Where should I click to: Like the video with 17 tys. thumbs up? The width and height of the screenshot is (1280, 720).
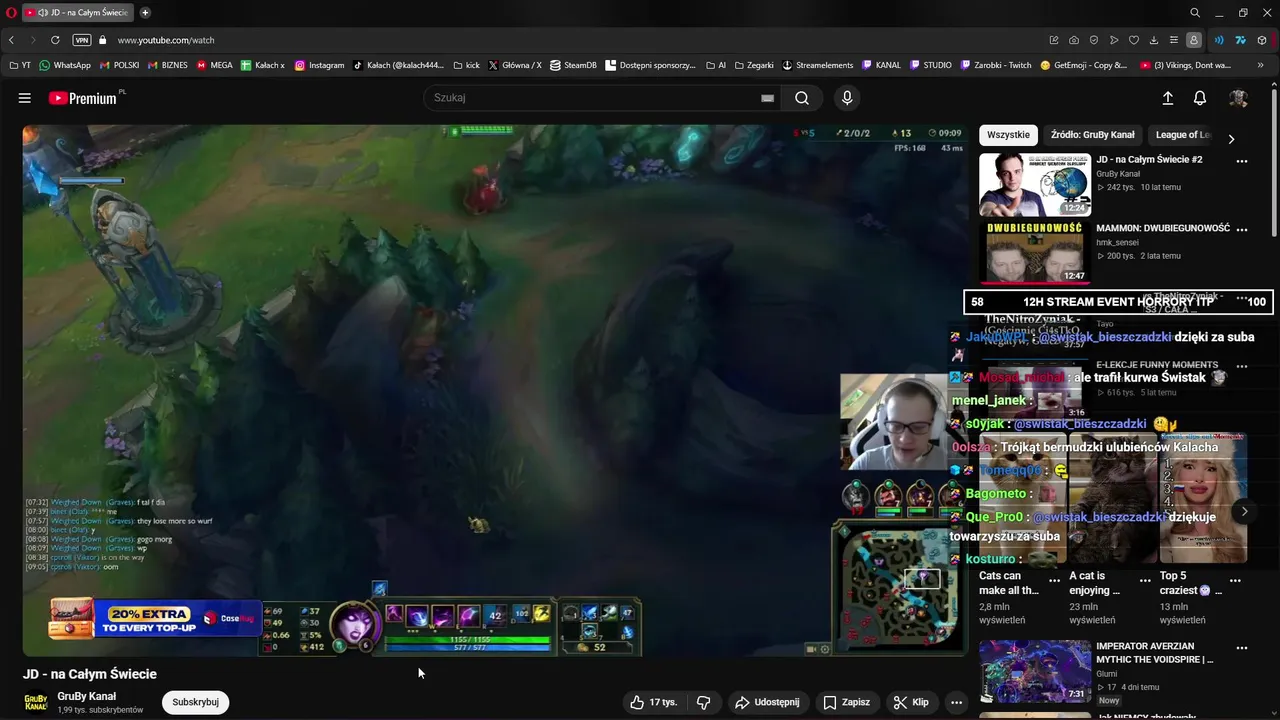pos(653,702)
